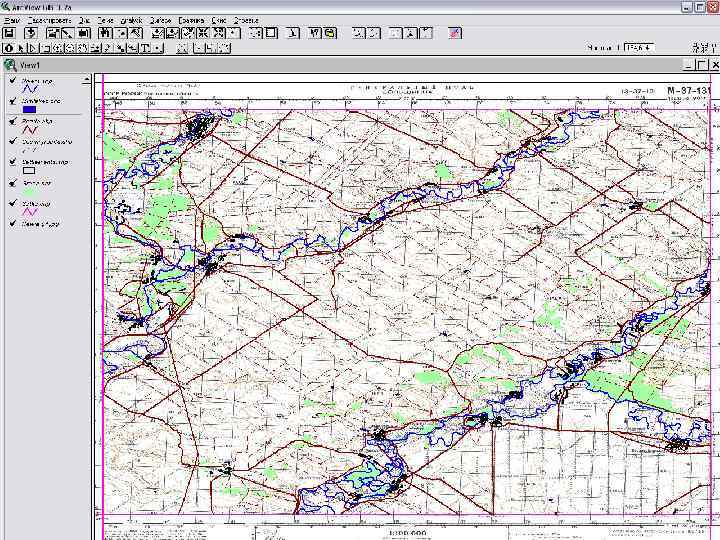Maximize the View1 window
Screen dimensions: 720x540
pos(702,65)
